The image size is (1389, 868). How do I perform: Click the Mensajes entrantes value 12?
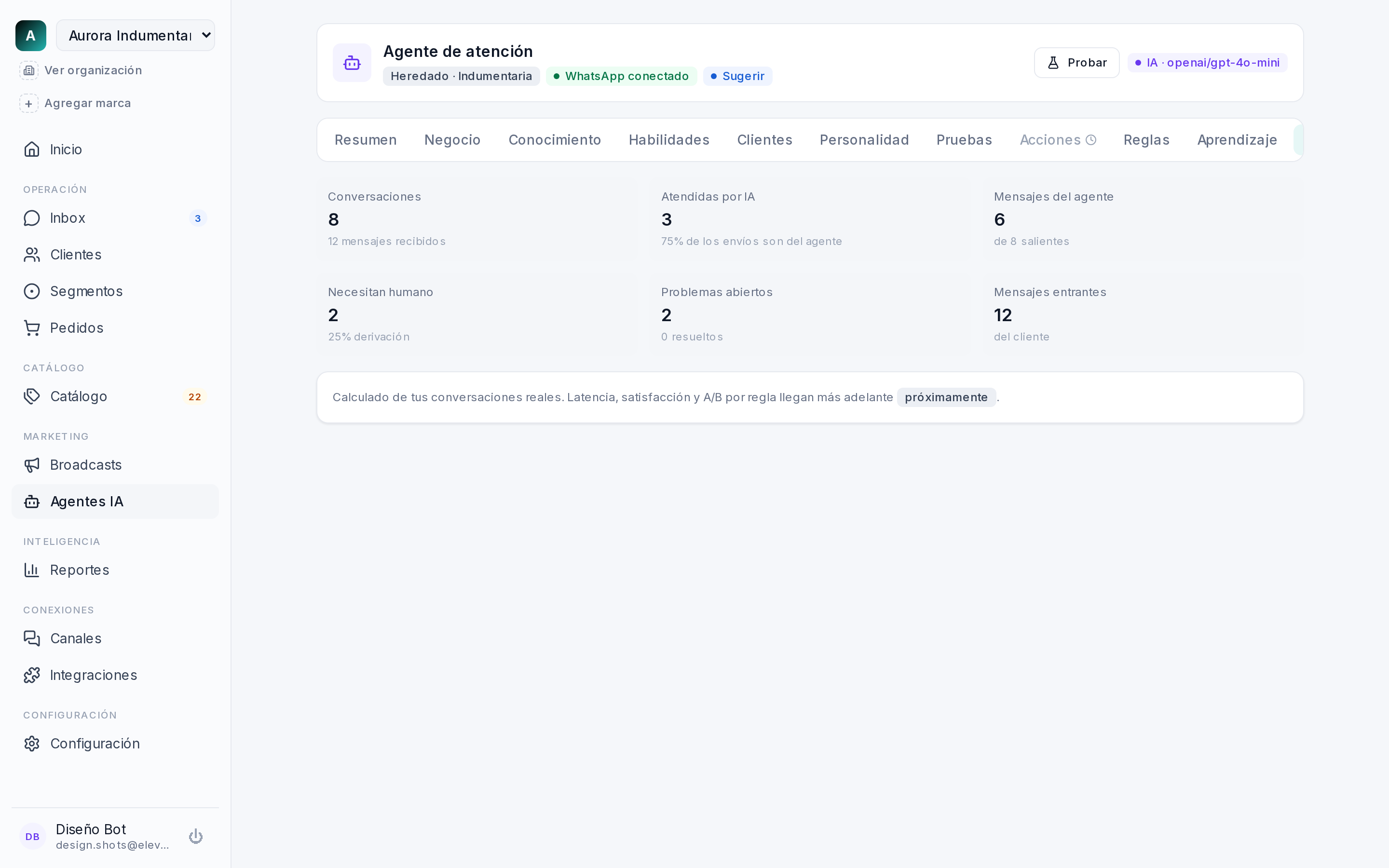[1003, 315]
